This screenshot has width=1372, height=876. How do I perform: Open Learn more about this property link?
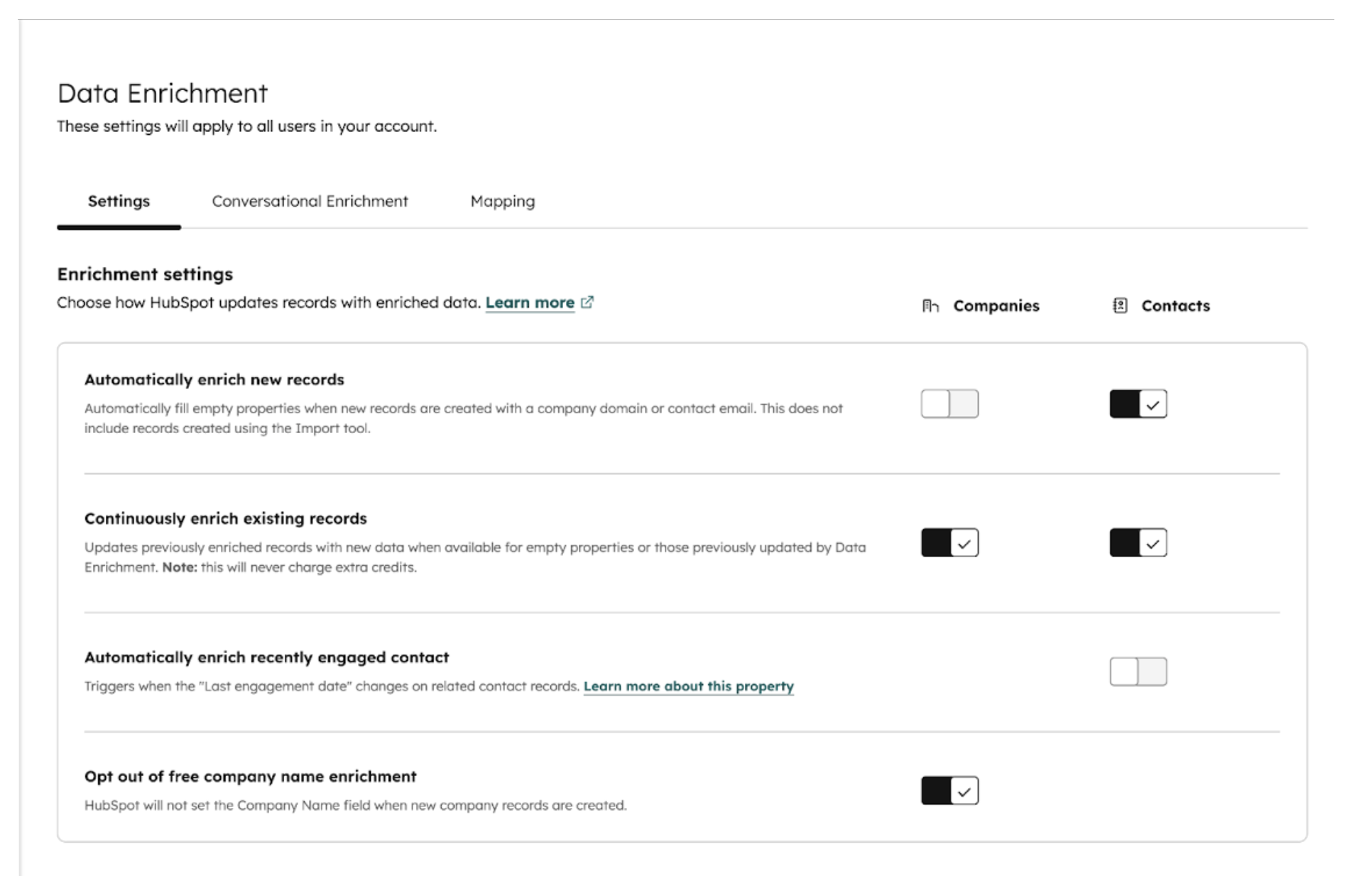click(x=688, y=686)
